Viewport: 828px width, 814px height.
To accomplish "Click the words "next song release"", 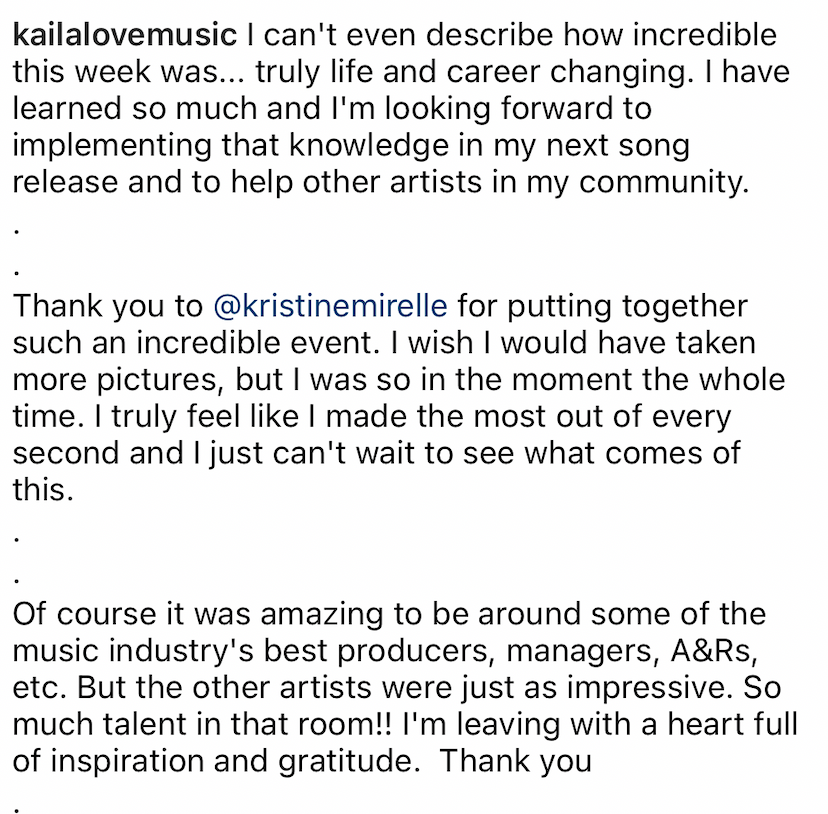I will pos(620,145).
